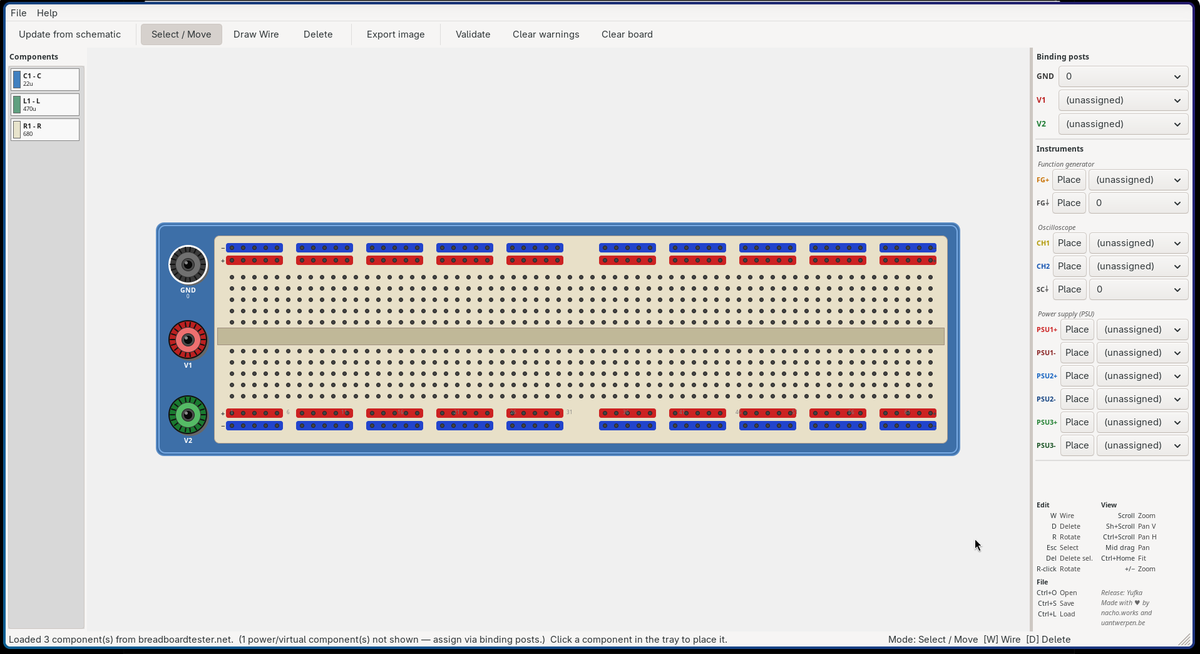The width and height of the screenshot is (1200, 654).
Task: Click the 'Mode: Select / Move' status text
Action: click(932, 639)
